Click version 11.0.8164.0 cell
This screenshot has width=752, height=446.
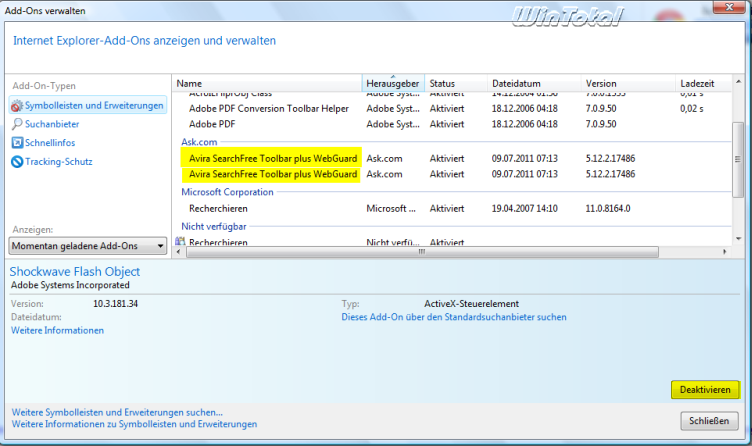(608, 209)
